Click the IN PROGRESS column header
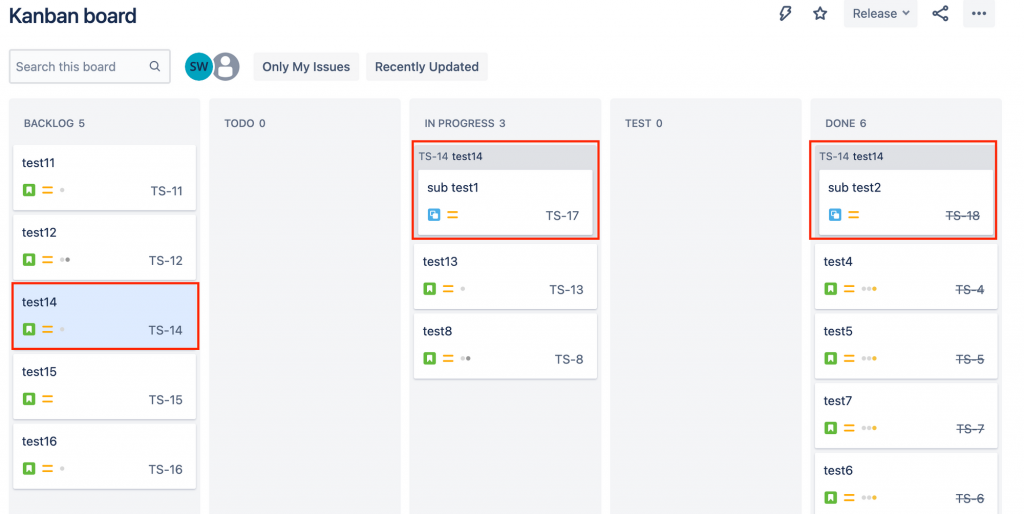Image resolution: width=1024 pixels, height=514 pixels. tap(464, 124)
